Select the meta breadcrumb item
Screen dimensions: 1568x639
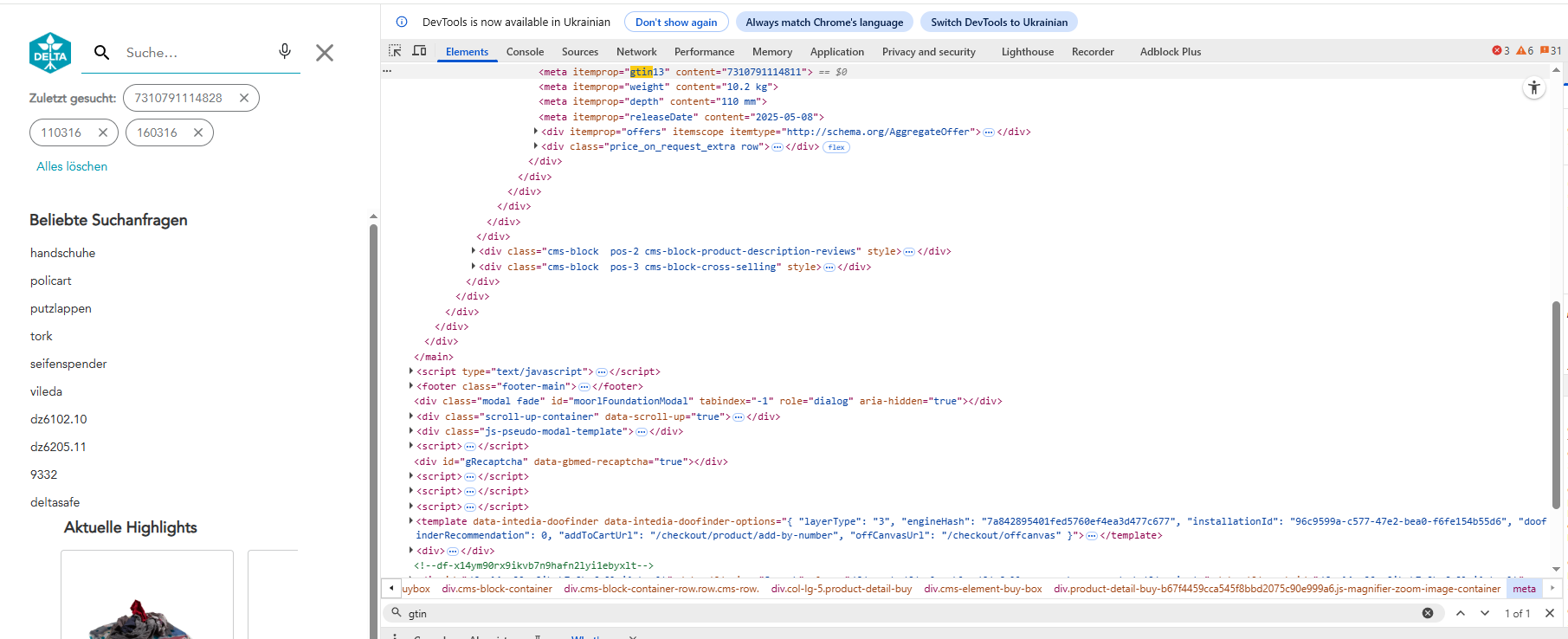tap(1524, 589)
